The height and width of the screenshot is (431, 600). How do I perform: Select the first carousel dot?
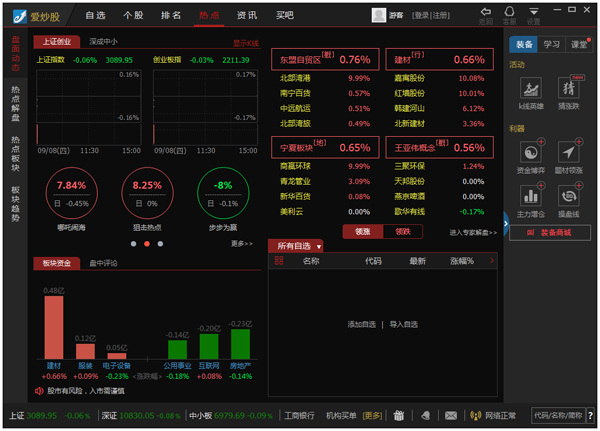134,244
